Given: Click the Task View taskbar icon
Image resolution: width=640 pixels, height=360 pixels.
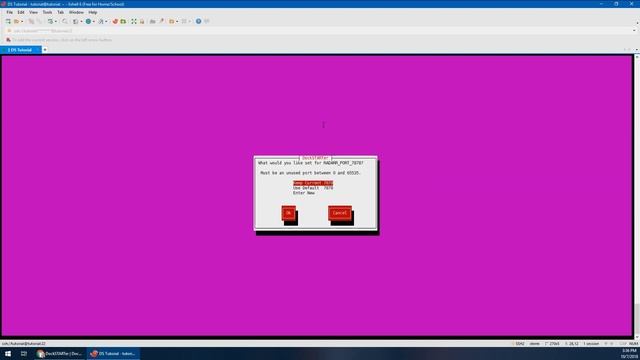Looking at the screenshot, I should [24, 353].
